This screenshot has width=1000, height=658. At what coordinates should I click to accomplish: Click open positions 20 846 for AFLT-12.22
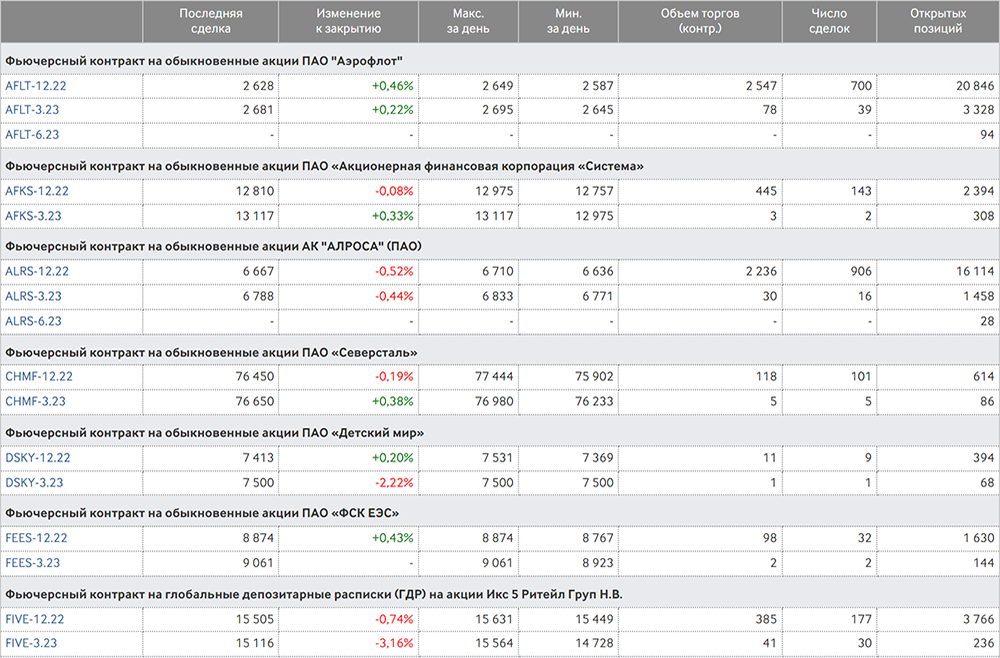tap(975, 86)
